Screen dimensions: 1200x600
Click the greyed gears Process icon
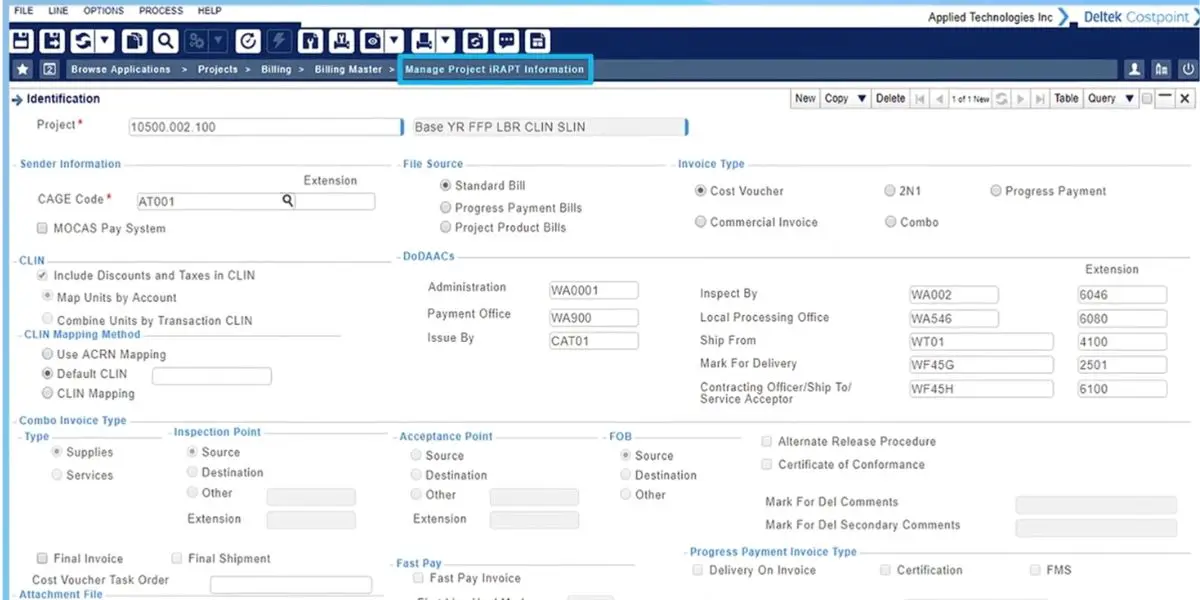[x=196, y=41]
